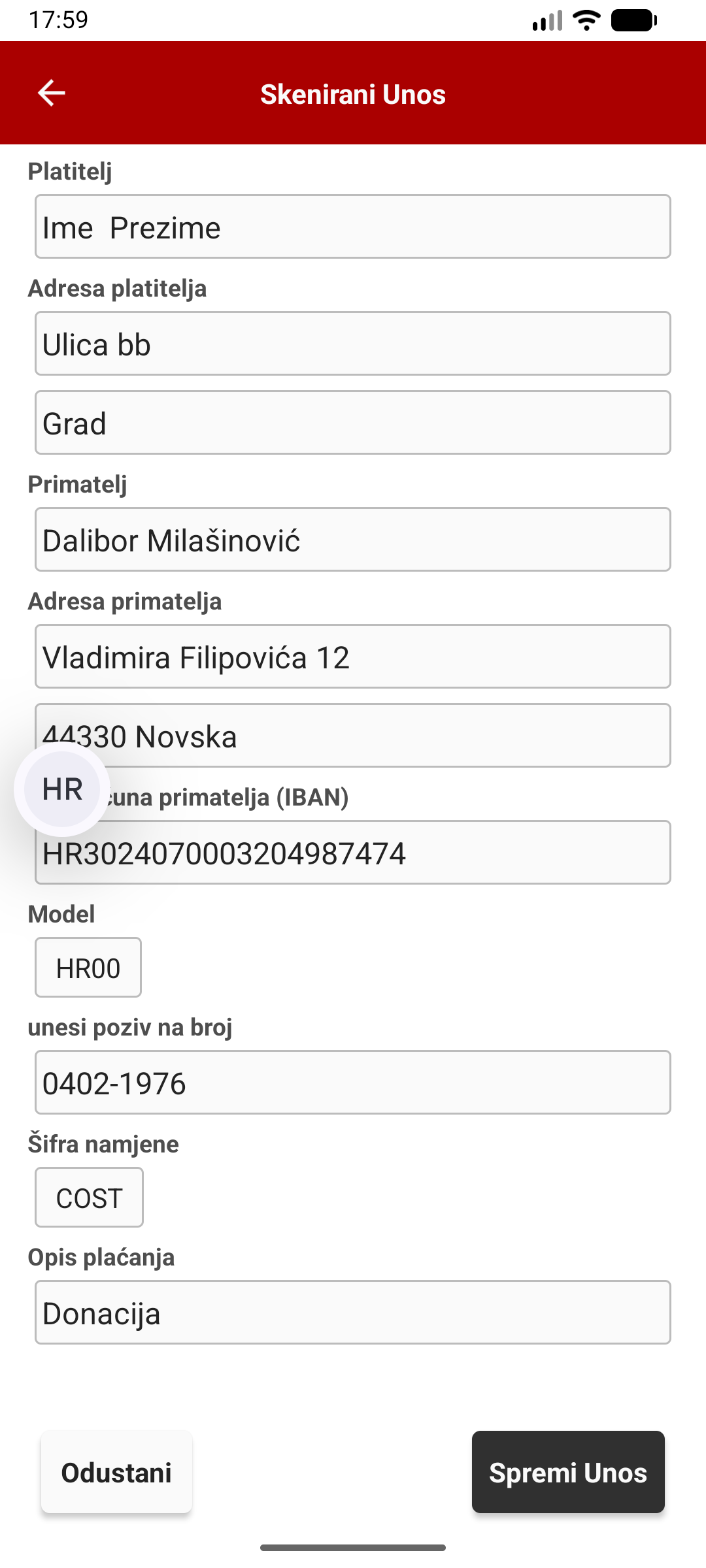The width and height of the screenshot is (706, 1568).
Task: Tap the Vladimira Filipovića 12 field
Action: (x=353, y=657)
